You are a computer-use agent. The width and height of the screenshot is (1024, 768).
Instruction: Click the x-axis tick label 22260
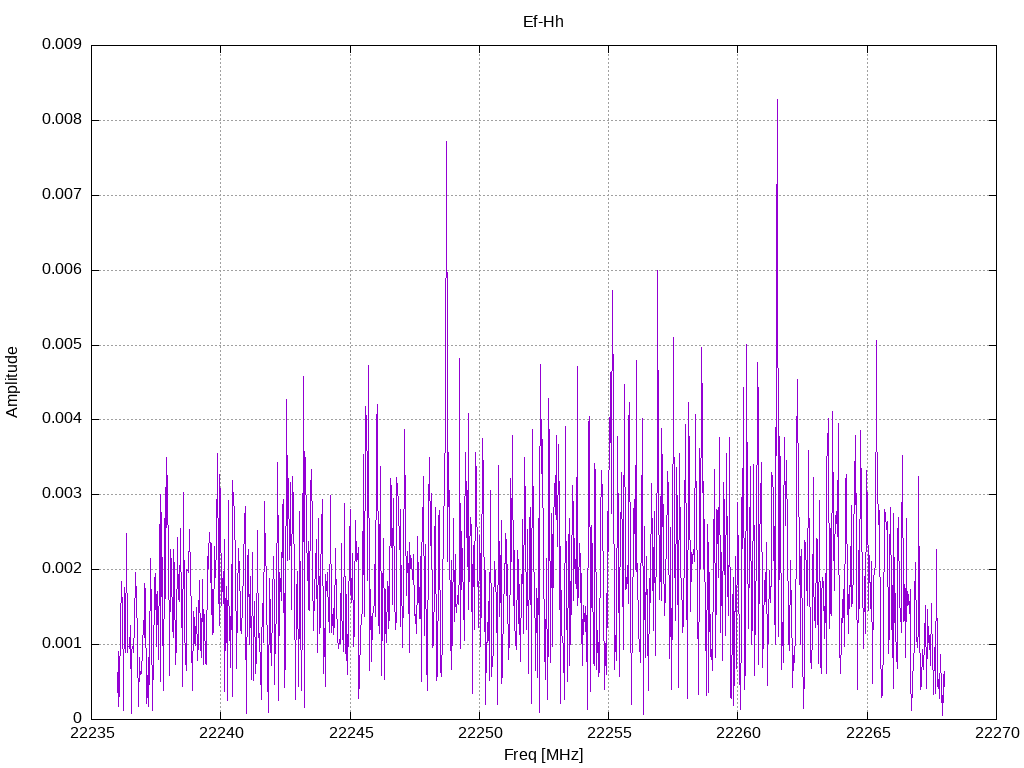pos(738,733)
